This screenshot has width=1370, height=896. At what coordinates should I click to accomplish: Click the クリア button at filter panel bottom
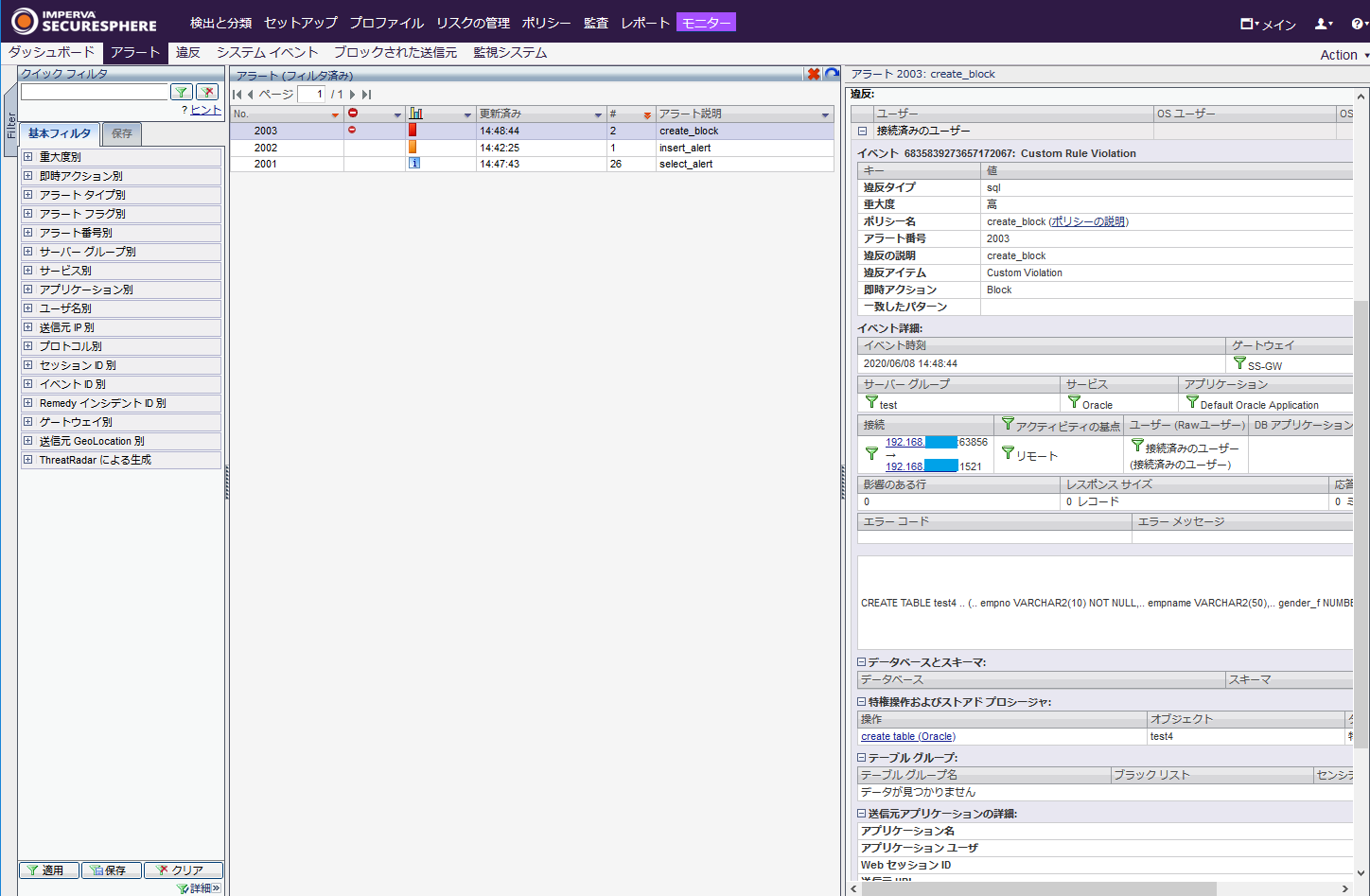pos(184,870)
